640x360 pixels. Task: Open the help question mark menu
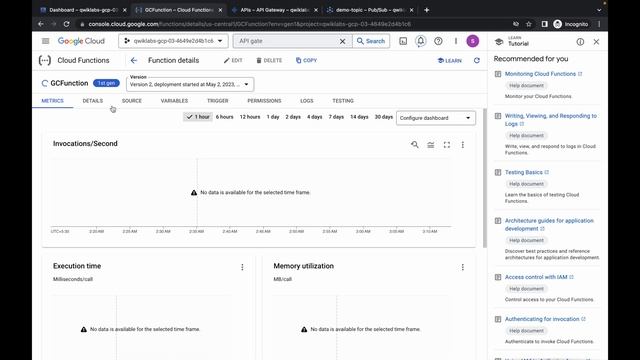point(438,41)
